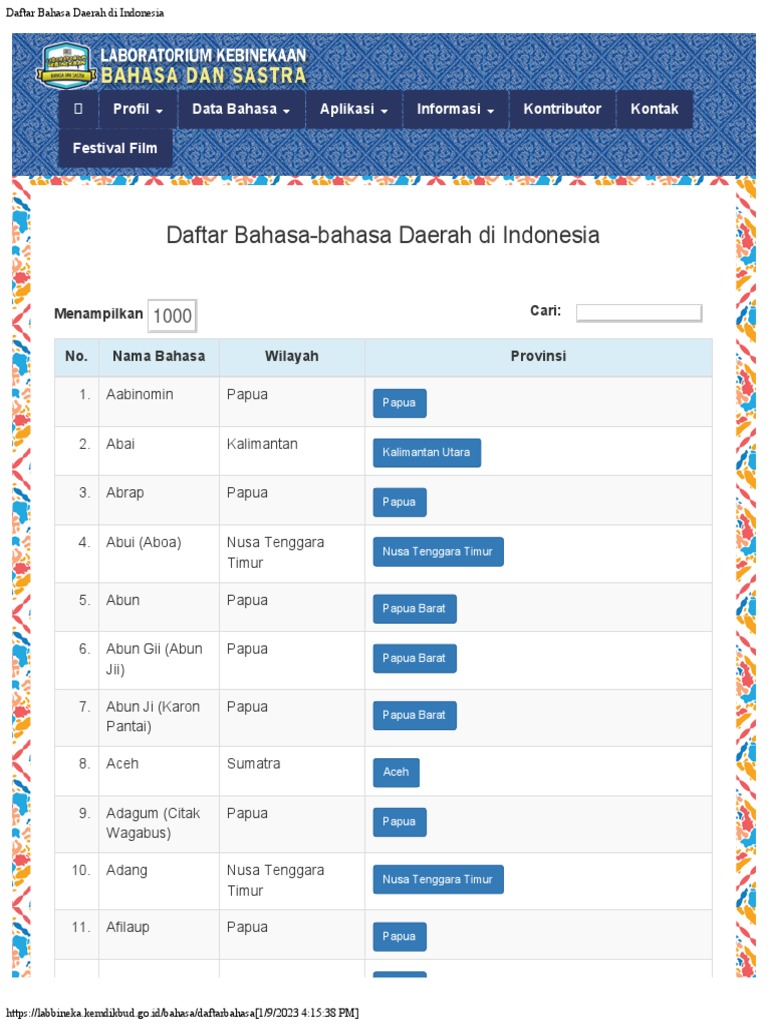Open the Kontak menu item
The height and width of the screenshot is (1024, 768).
pyautogui.click(x=654, y=109)
